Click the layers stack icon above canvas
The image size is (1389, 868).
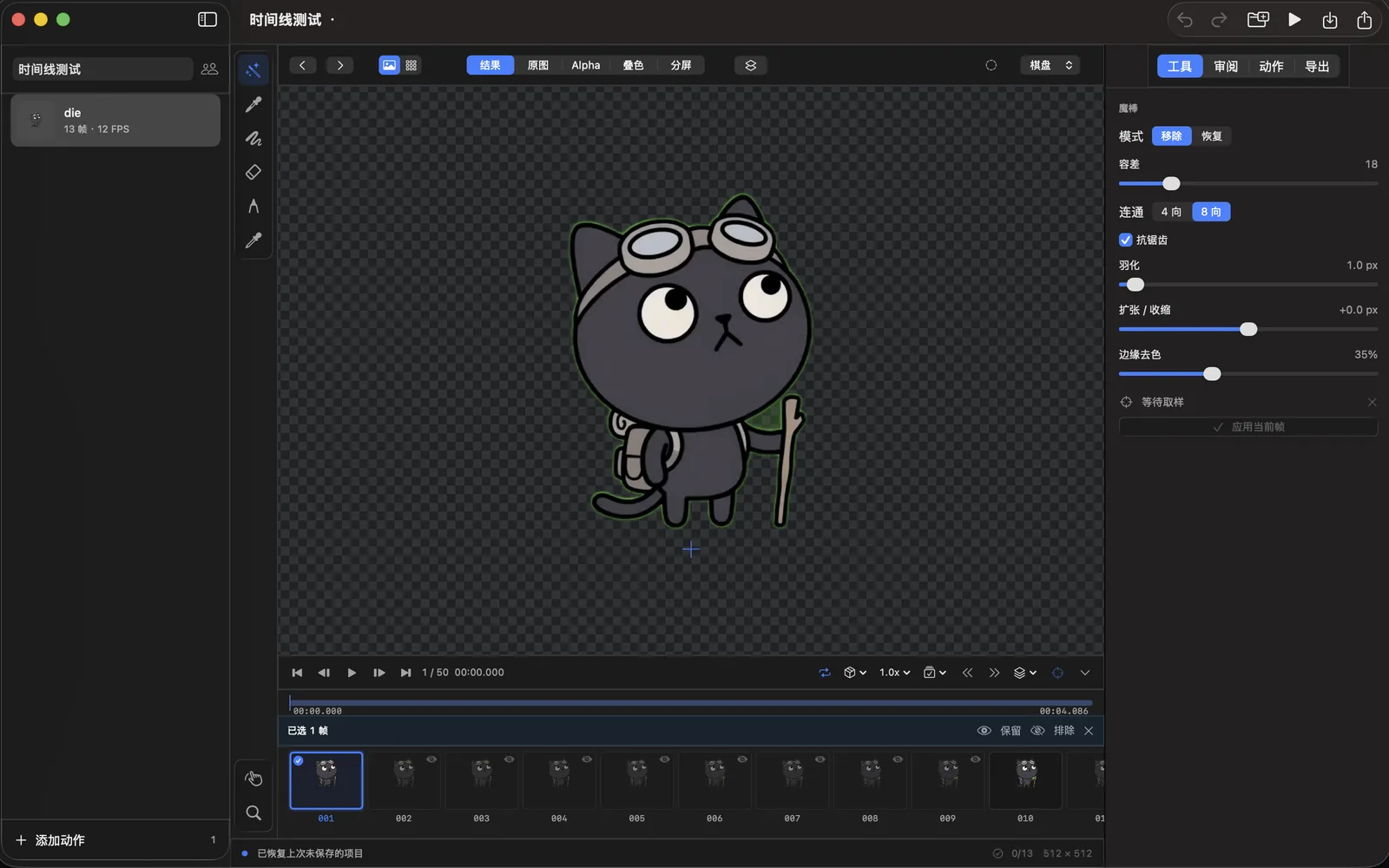[751, 65]
